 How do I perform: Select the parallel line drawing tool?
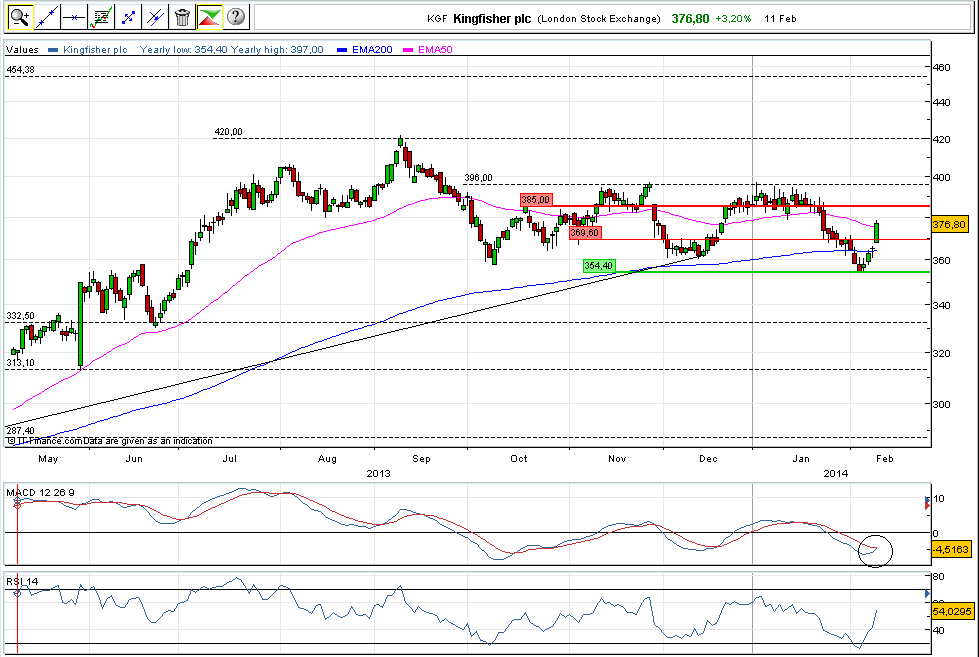coord(155,17)
